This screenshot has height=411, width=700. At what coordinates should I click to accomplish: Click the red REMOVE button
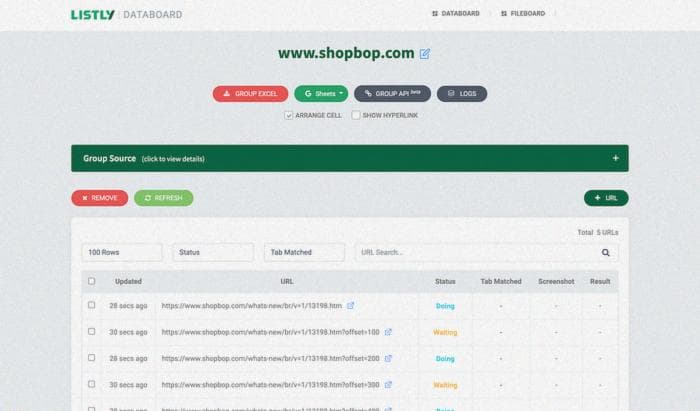(100, 198)
